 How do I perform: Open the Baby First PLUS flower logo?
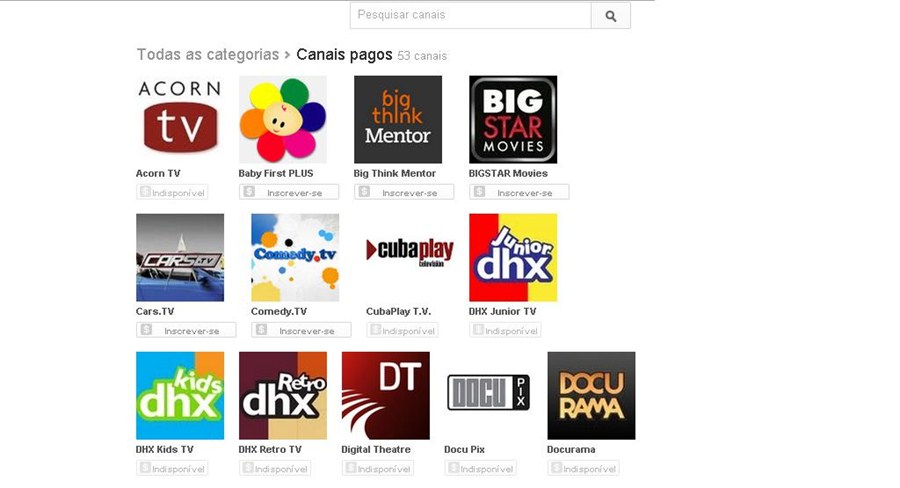282,119
